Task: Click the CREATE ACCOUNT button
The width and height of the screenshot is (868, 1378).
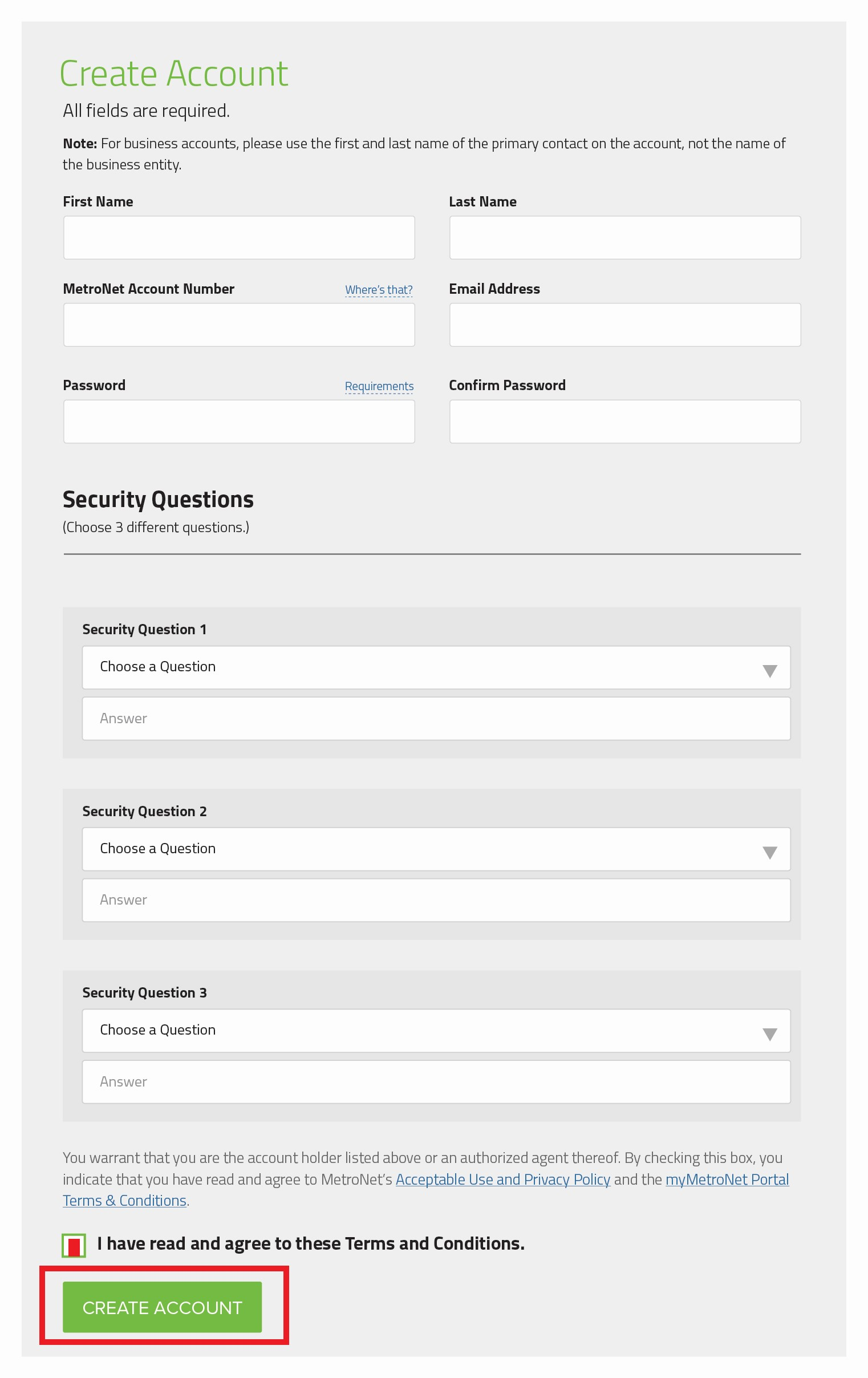Action: pos(162,1307)
